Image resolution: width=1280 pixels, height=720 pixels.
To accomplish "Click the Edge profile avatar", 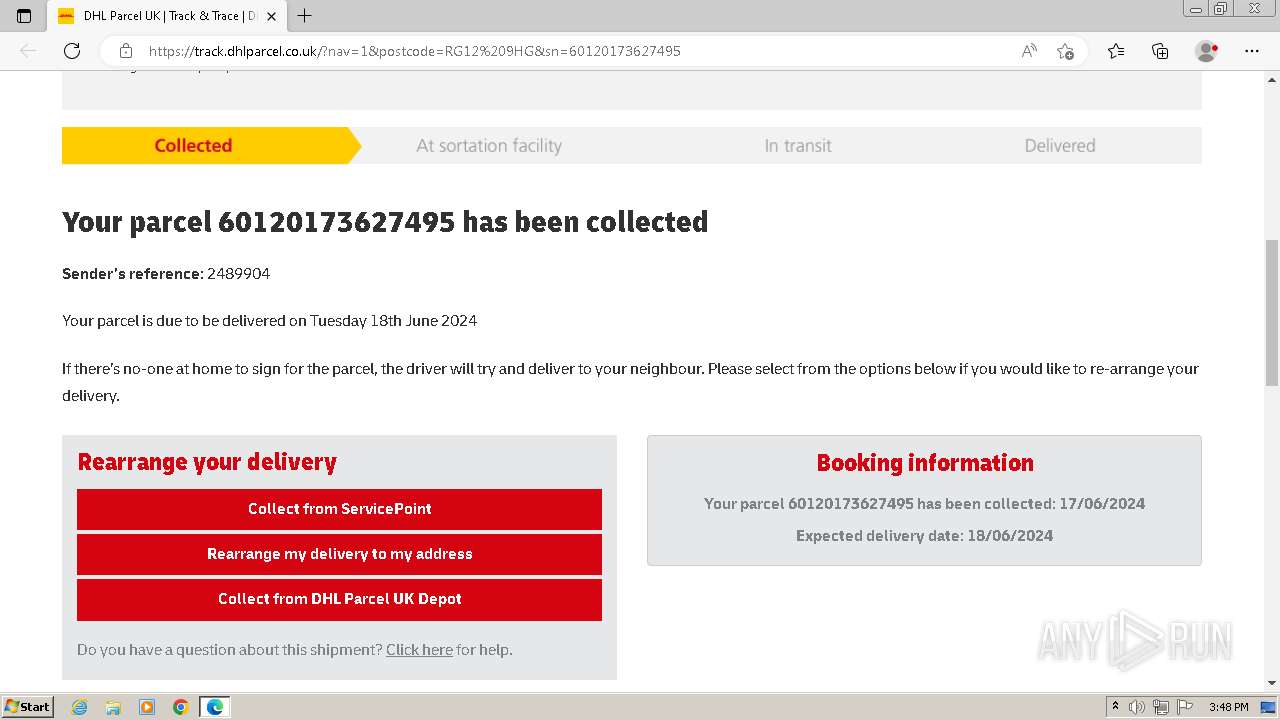I will click(x=1206, y=51).
